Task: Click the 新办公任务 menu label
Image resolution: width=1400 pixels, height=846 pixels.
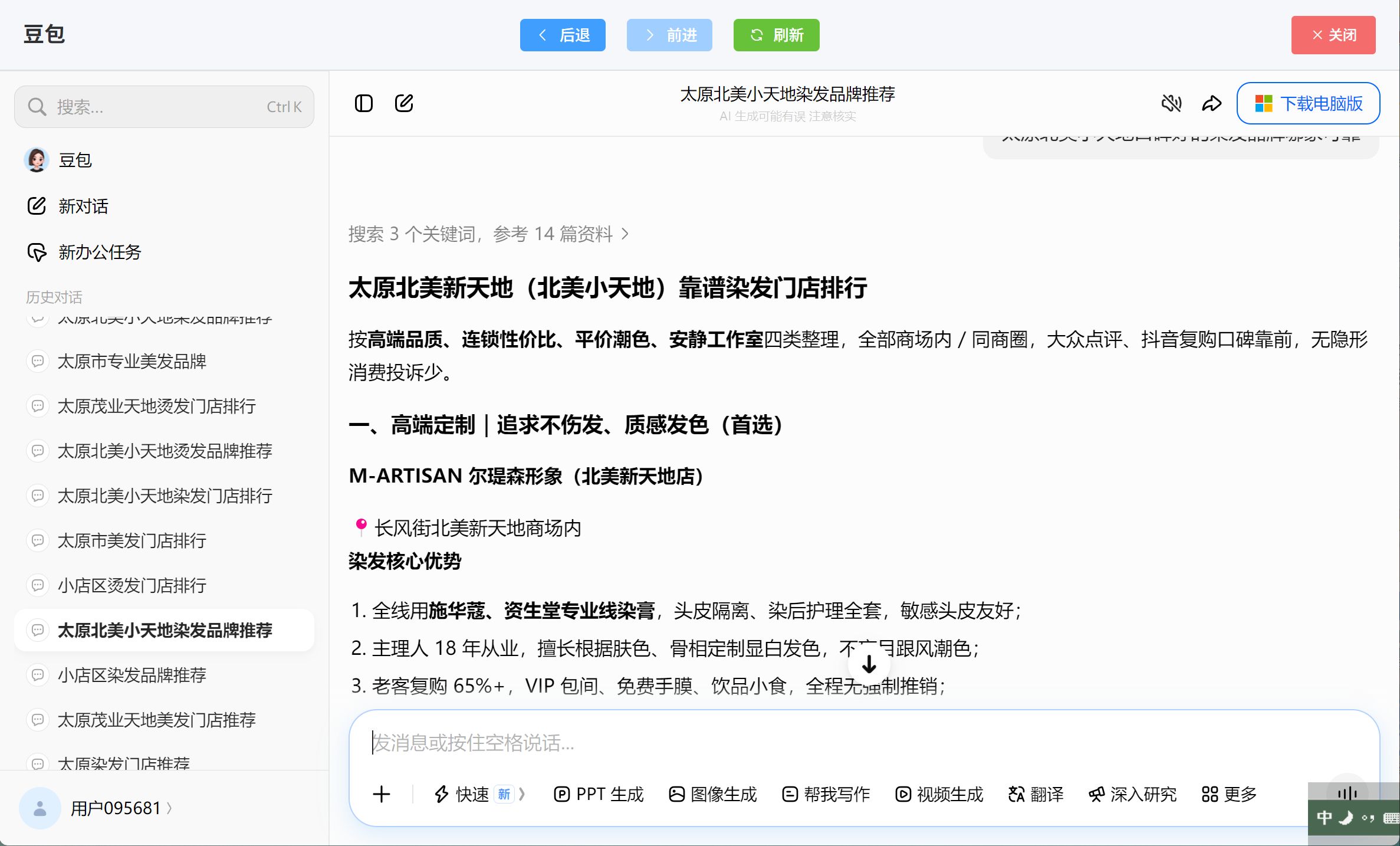Action: [x=100, y=252]
